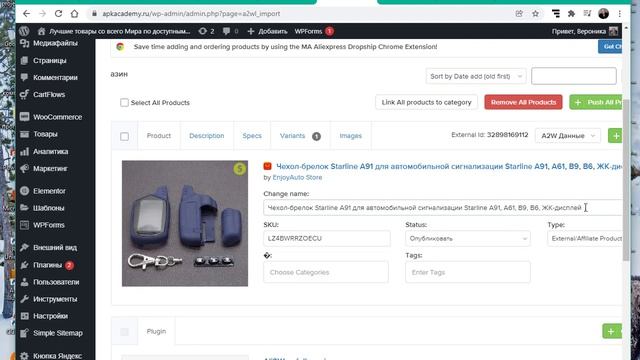This screenshot has width=640, height=360.
Task: Click the Enter Tags field
Action: pos(468,272)
